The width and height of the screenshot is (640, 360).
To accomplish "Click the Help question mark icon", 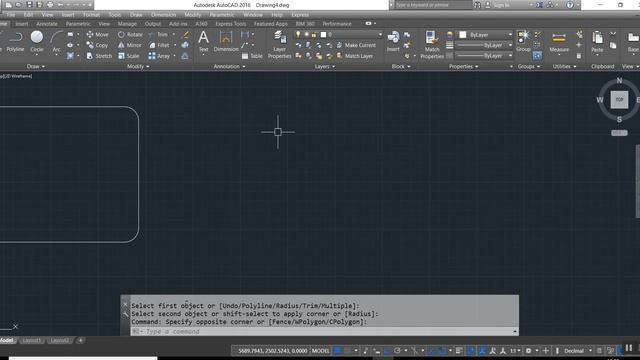I will pos(570,5).
